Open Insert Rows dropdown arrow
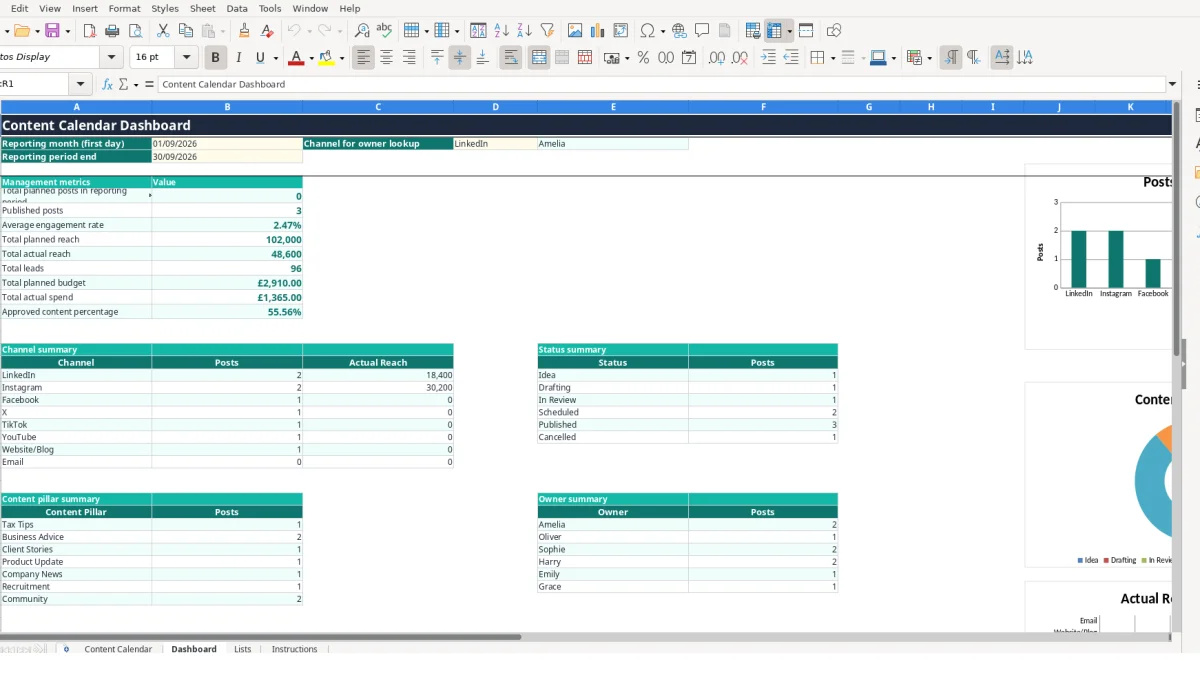 tap(426, 31)
